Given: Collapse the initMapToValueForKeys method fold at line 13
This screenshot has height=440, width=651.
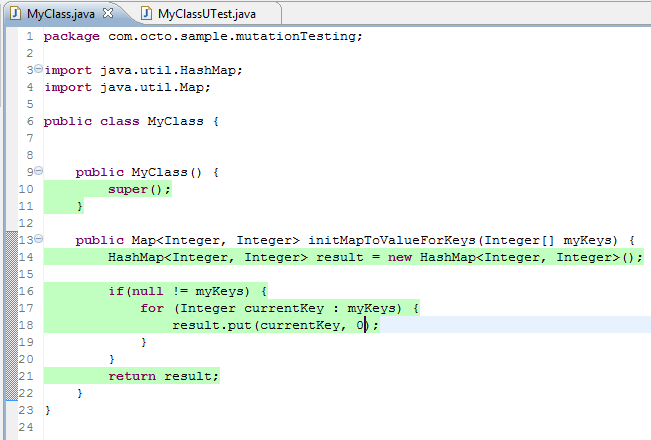Looking at the screenshot, I should click(38, 240).
